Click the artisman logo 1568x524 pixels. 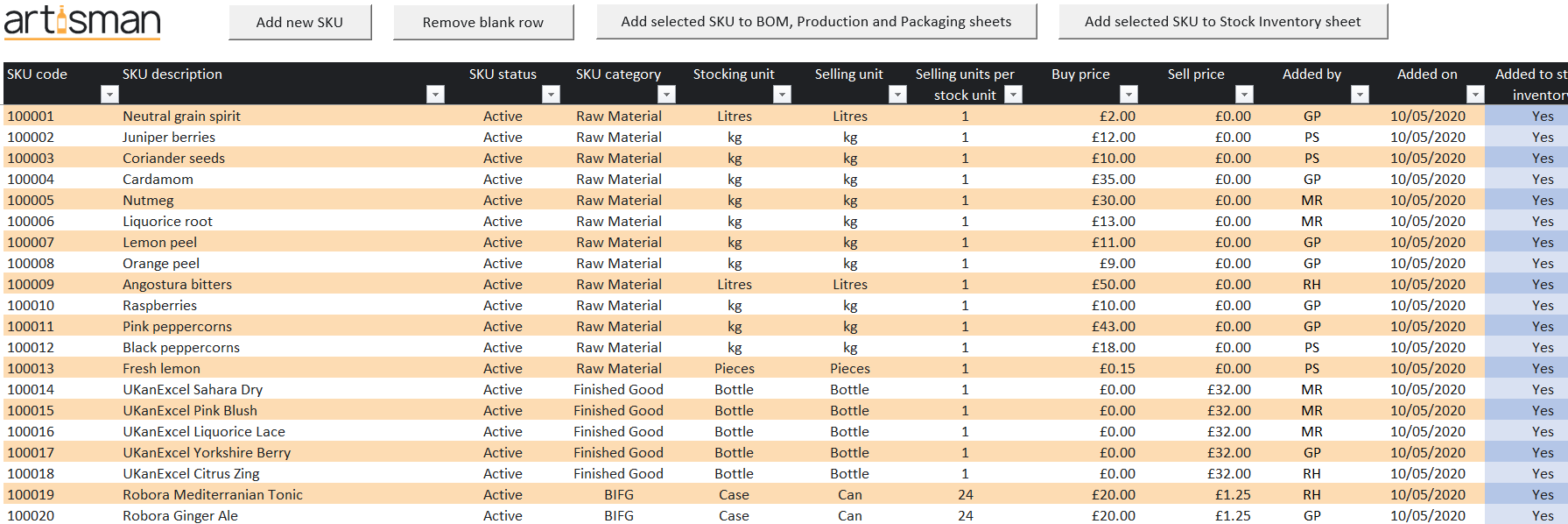point(82,21)
